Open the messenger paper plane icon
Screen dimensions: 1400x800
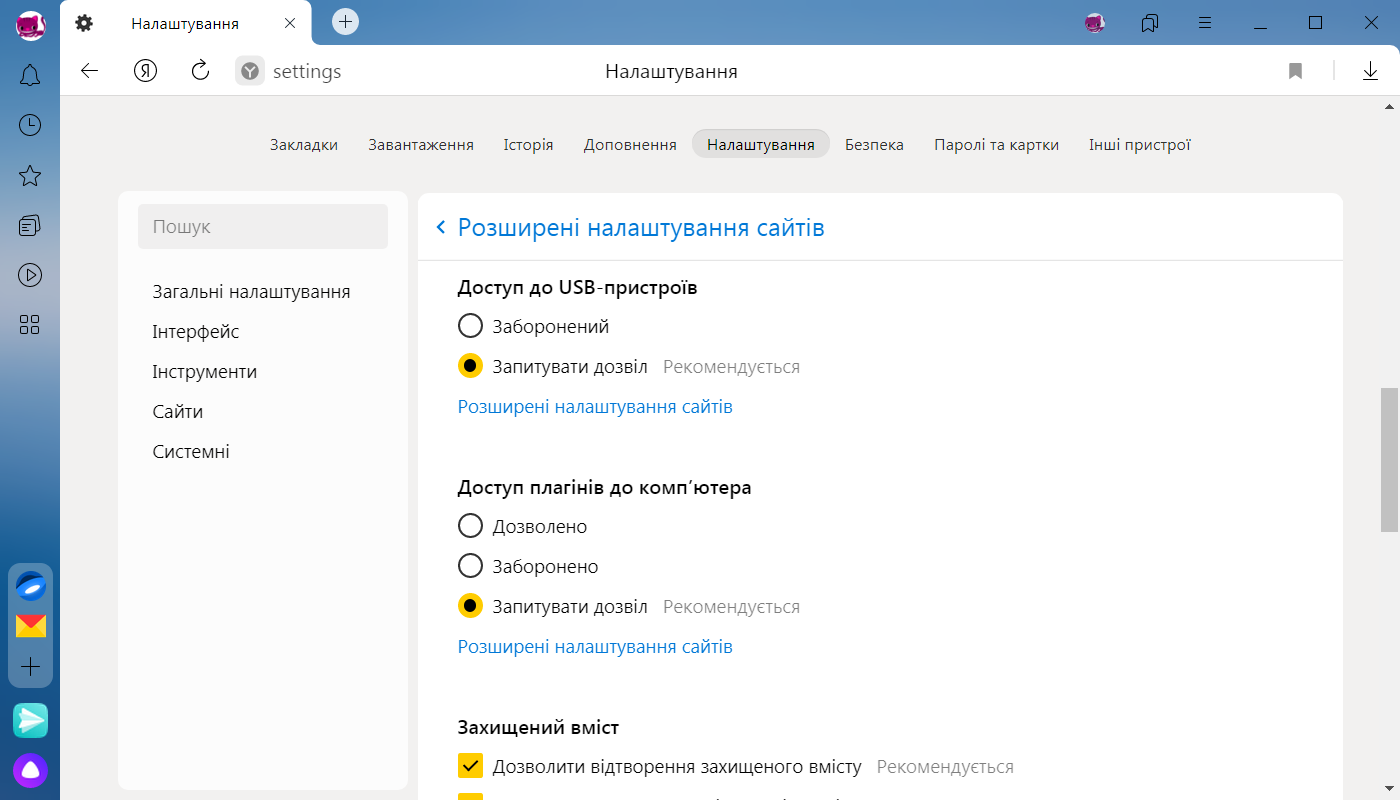pyautogui.click(x=31, y=720)
